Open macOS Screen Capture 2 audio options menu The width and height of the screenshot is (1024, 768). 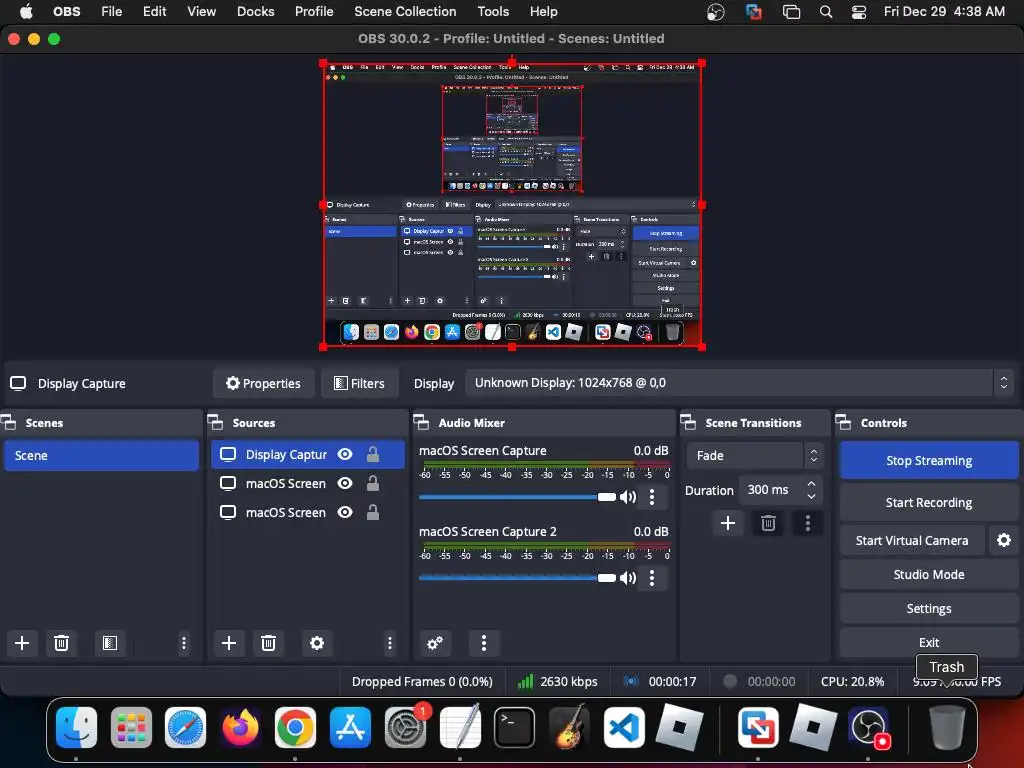point(652,578)
